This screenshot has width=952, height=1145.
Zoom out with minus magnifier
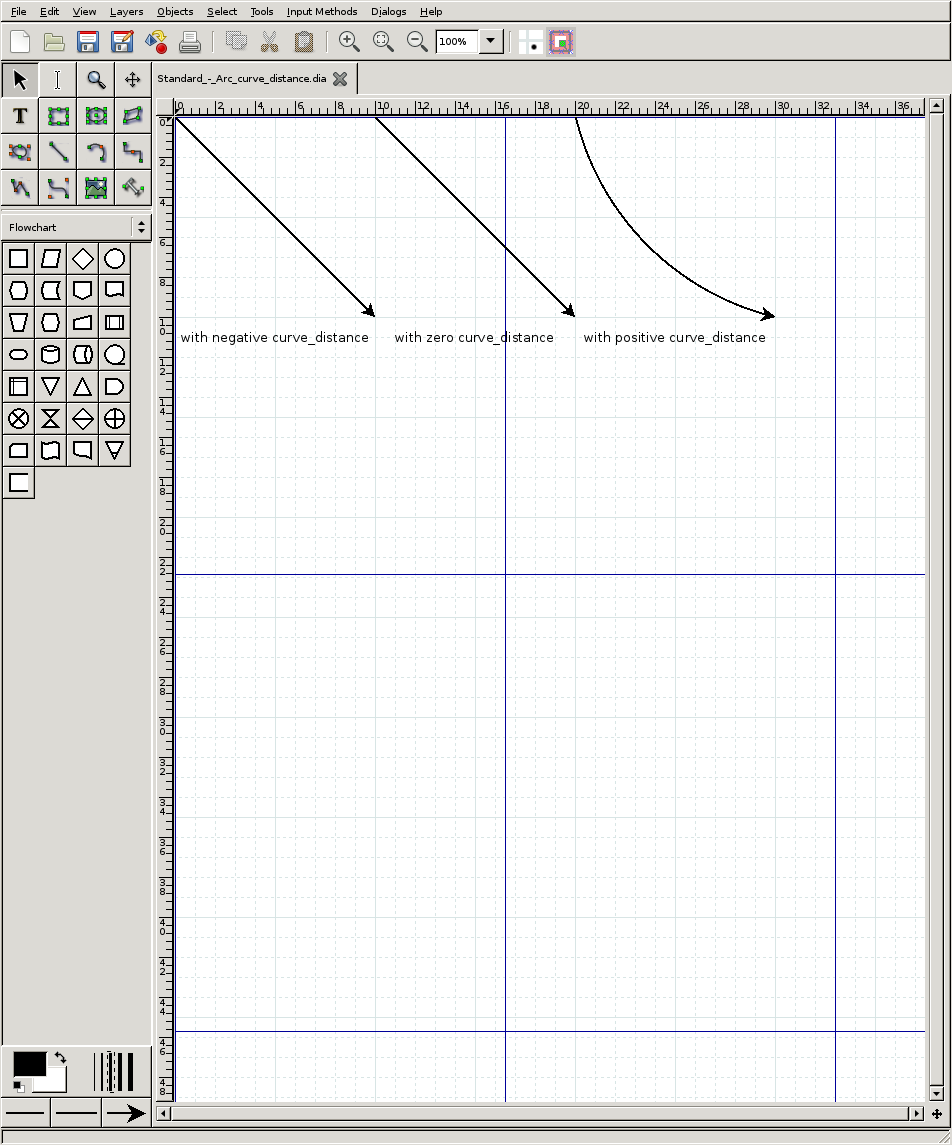(417, 42)
